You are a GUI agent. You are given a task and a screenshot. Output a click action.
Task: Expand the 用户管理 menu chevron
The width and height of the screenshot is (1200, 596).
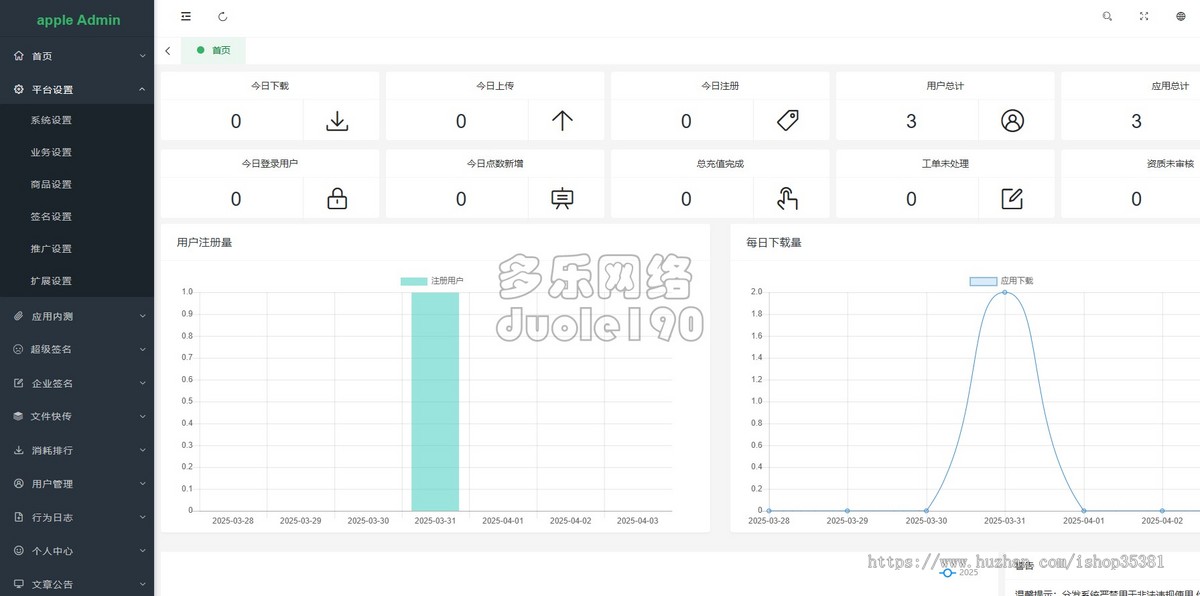coord(142,483)
